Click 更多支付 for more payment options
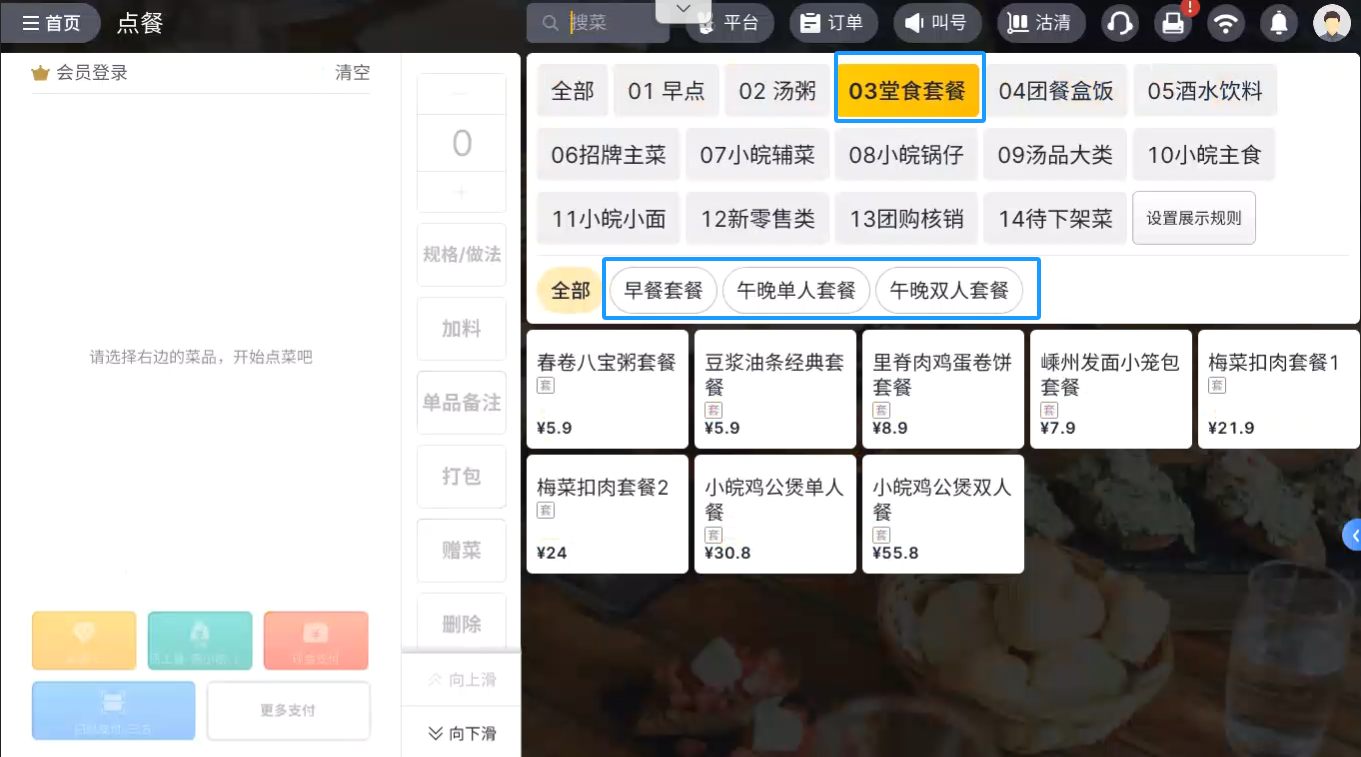The image size is (1361, 757). point(288,711)
